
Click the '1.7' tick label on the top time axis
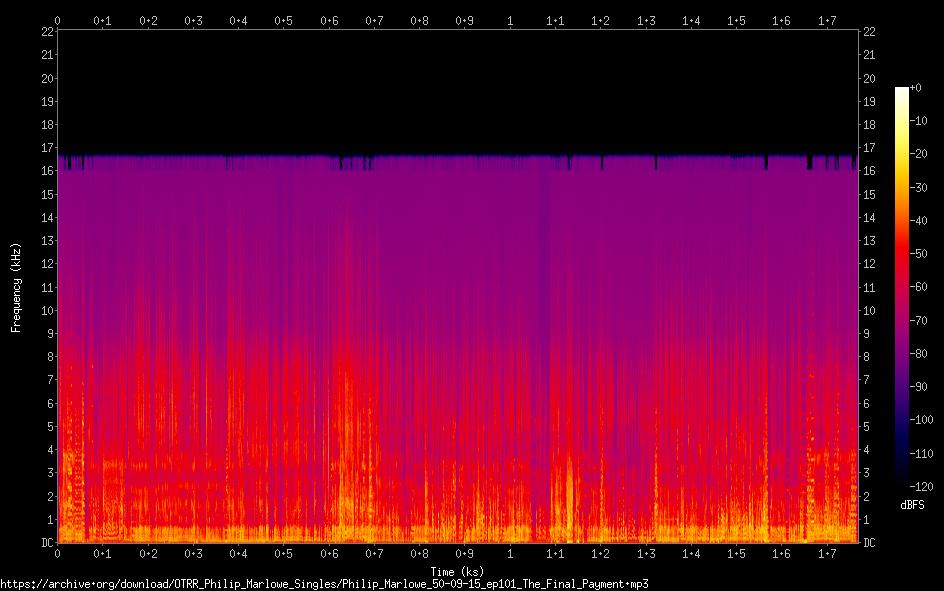coord(827,20)
